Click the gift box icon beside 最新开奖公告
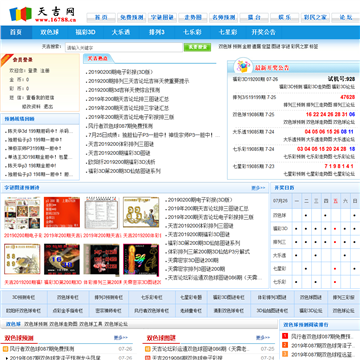Screen dimensions: 360x360 (244, 66)
